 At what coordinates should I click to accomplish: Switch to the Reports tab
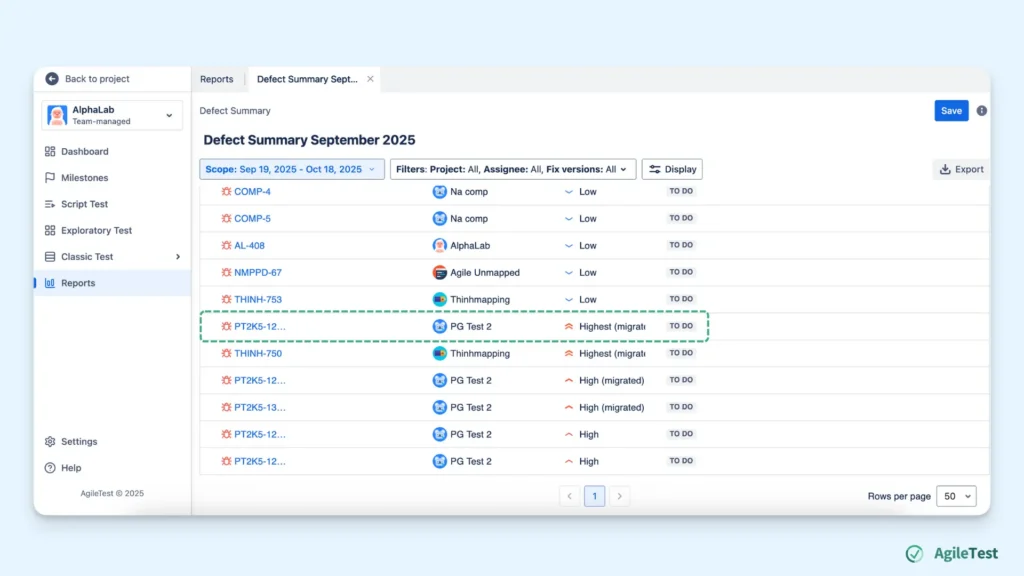[217, 78]
